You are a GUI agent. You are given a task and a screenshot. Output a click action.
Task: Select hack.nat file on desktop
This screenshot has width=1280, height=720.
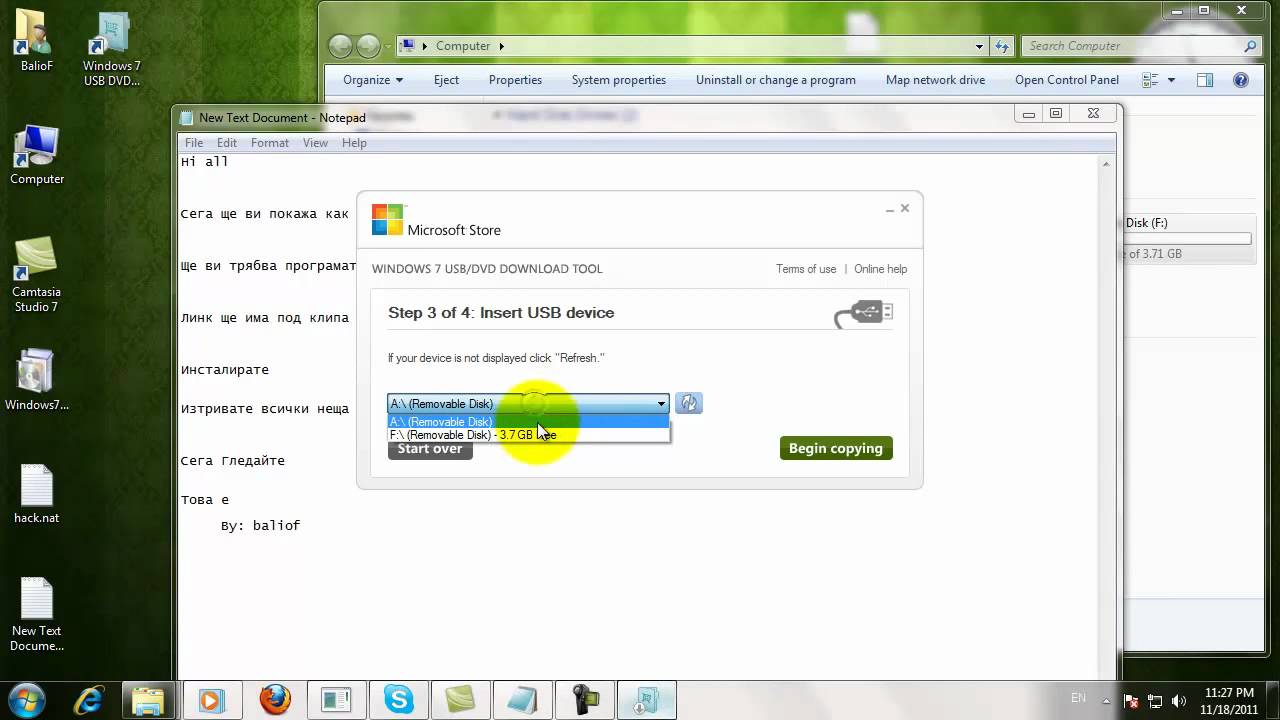[x=37, y=494]
